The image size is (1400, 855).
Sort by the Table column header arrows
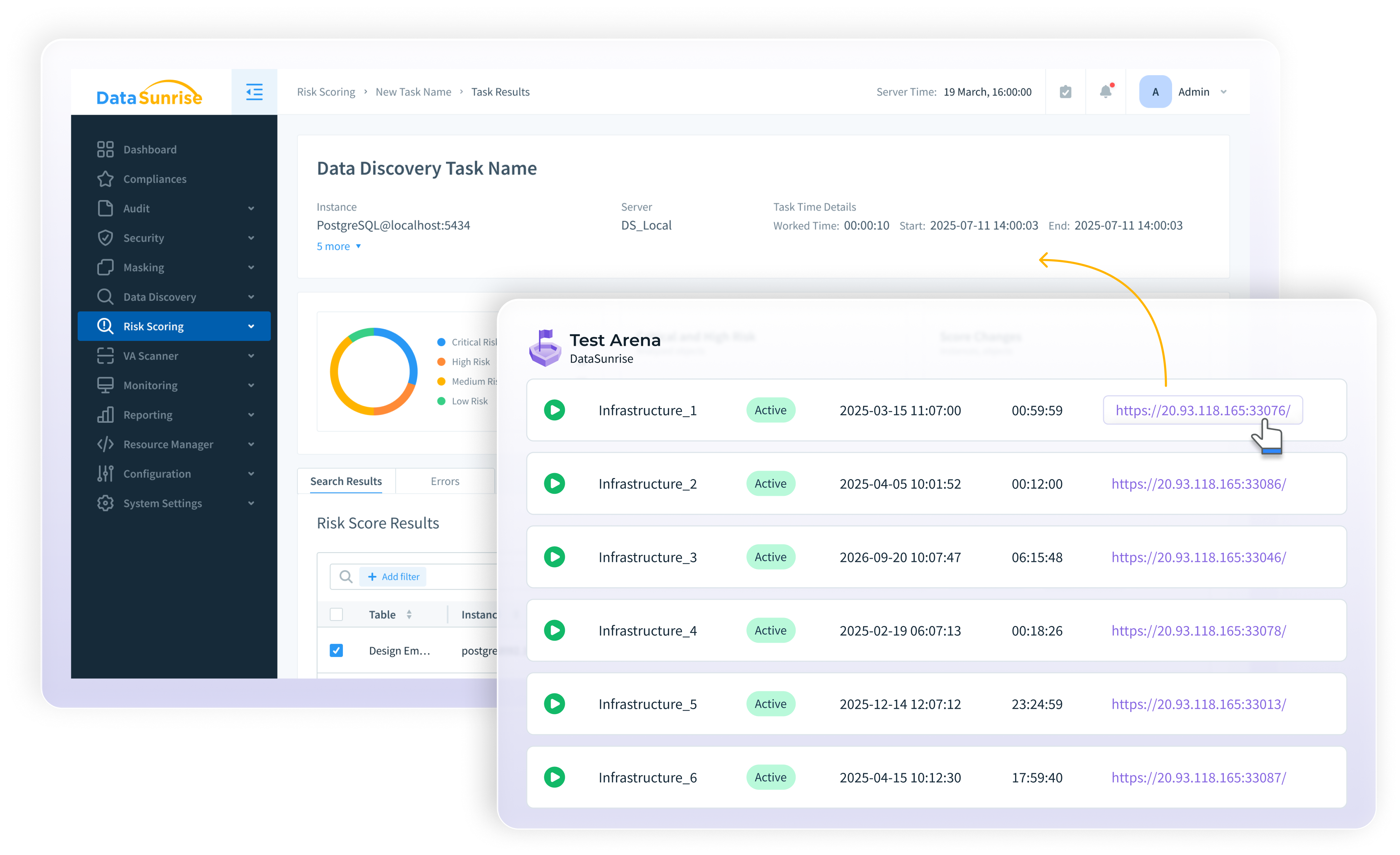point(409,614)
